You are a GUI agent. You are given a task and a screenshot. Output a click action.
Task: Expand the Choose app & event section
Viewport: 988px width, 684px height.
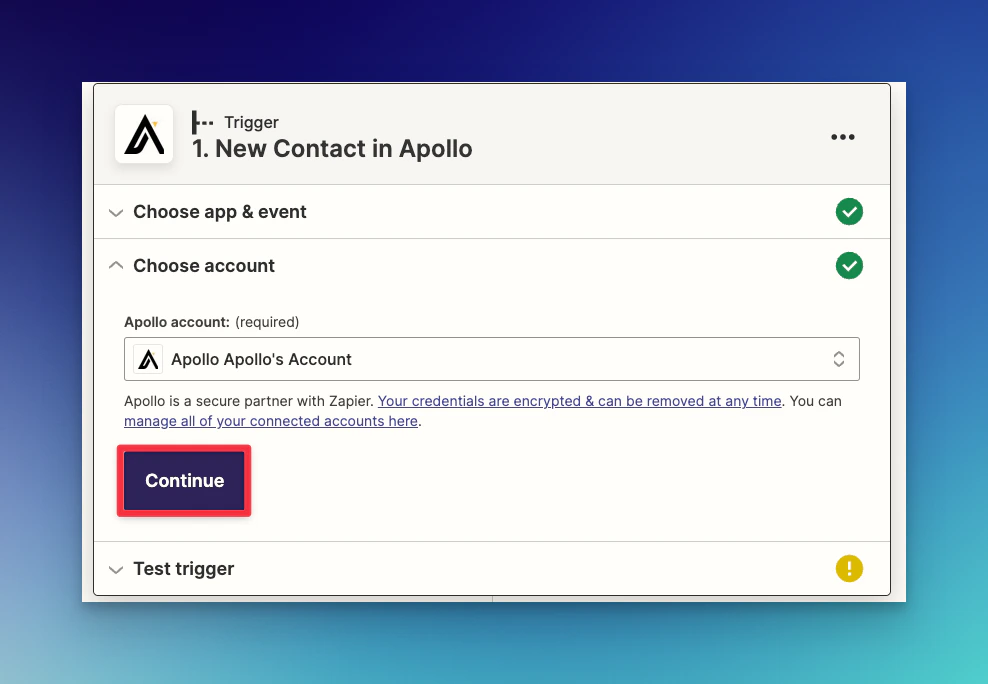click(115, 212)
